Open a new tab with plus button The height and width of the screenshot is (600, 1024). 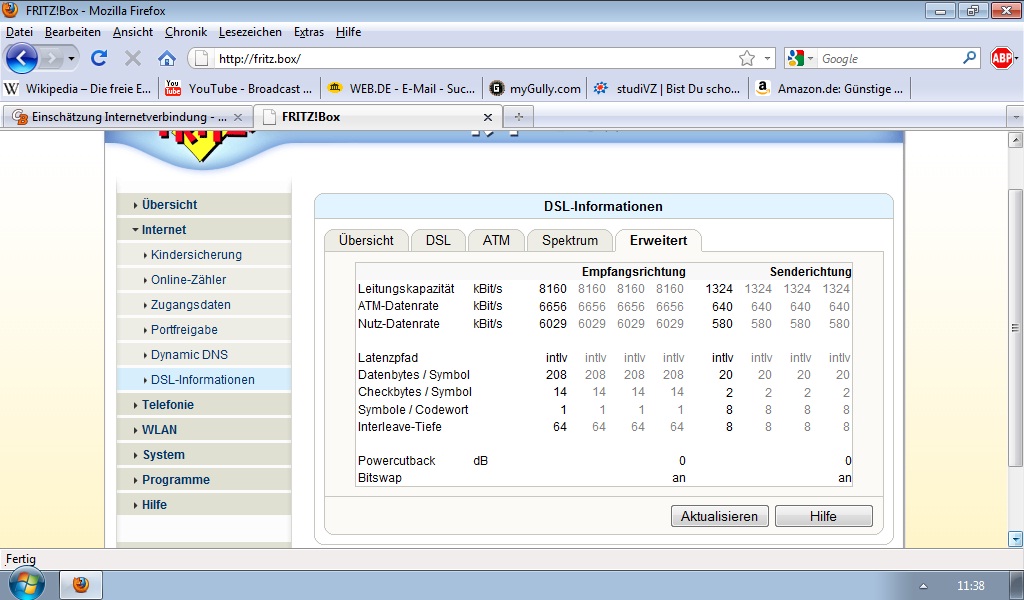pyautogui.click(x=519, y=117)
